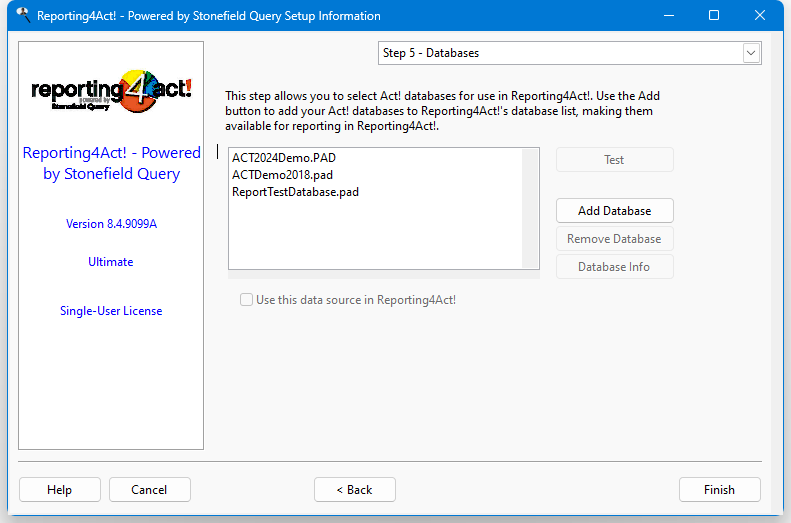Click the Single-User License text
791x523 pixels.
coord(111,311)
